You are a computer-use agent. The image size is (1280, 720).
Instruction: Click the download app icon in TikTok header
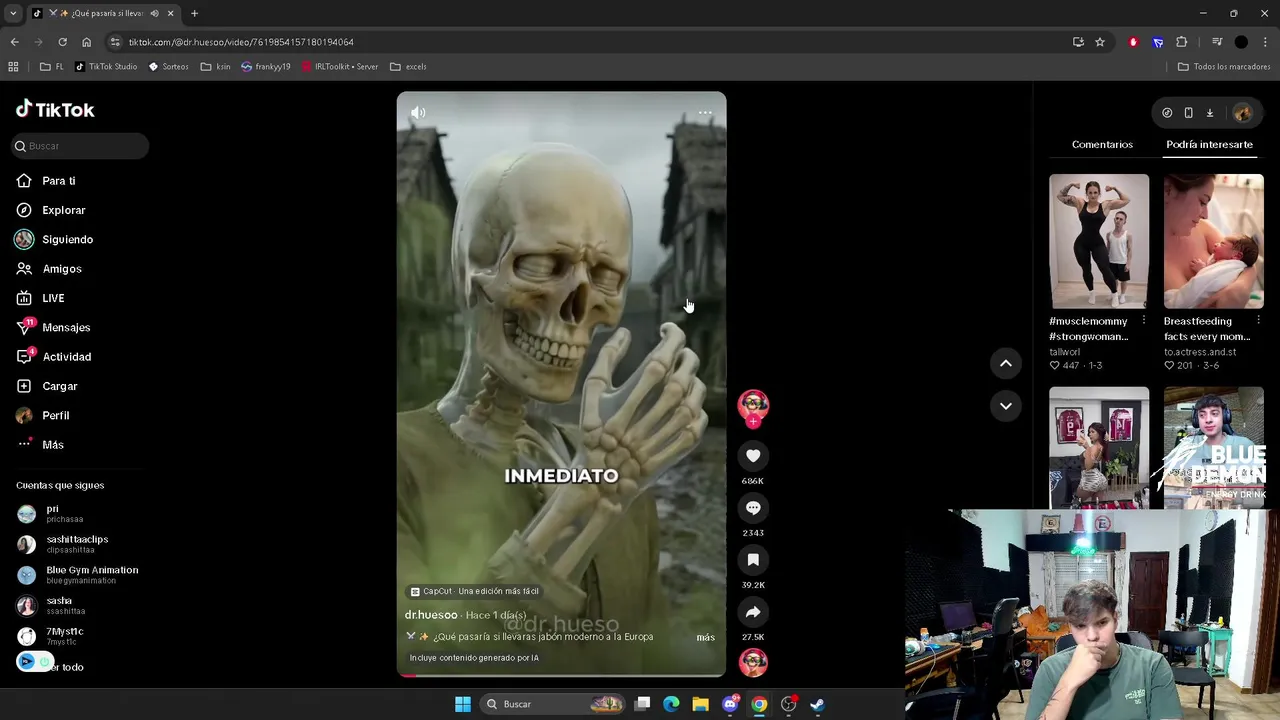tap(1209, 113)
